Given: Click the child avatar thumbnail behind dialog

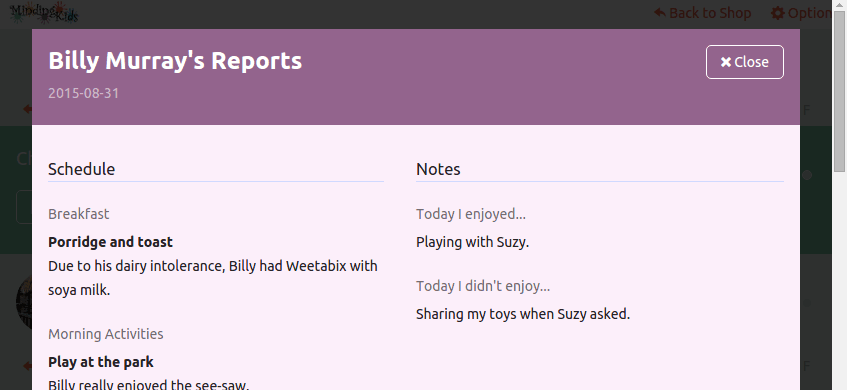Looking at the screenshot, I should click(24, 302).
